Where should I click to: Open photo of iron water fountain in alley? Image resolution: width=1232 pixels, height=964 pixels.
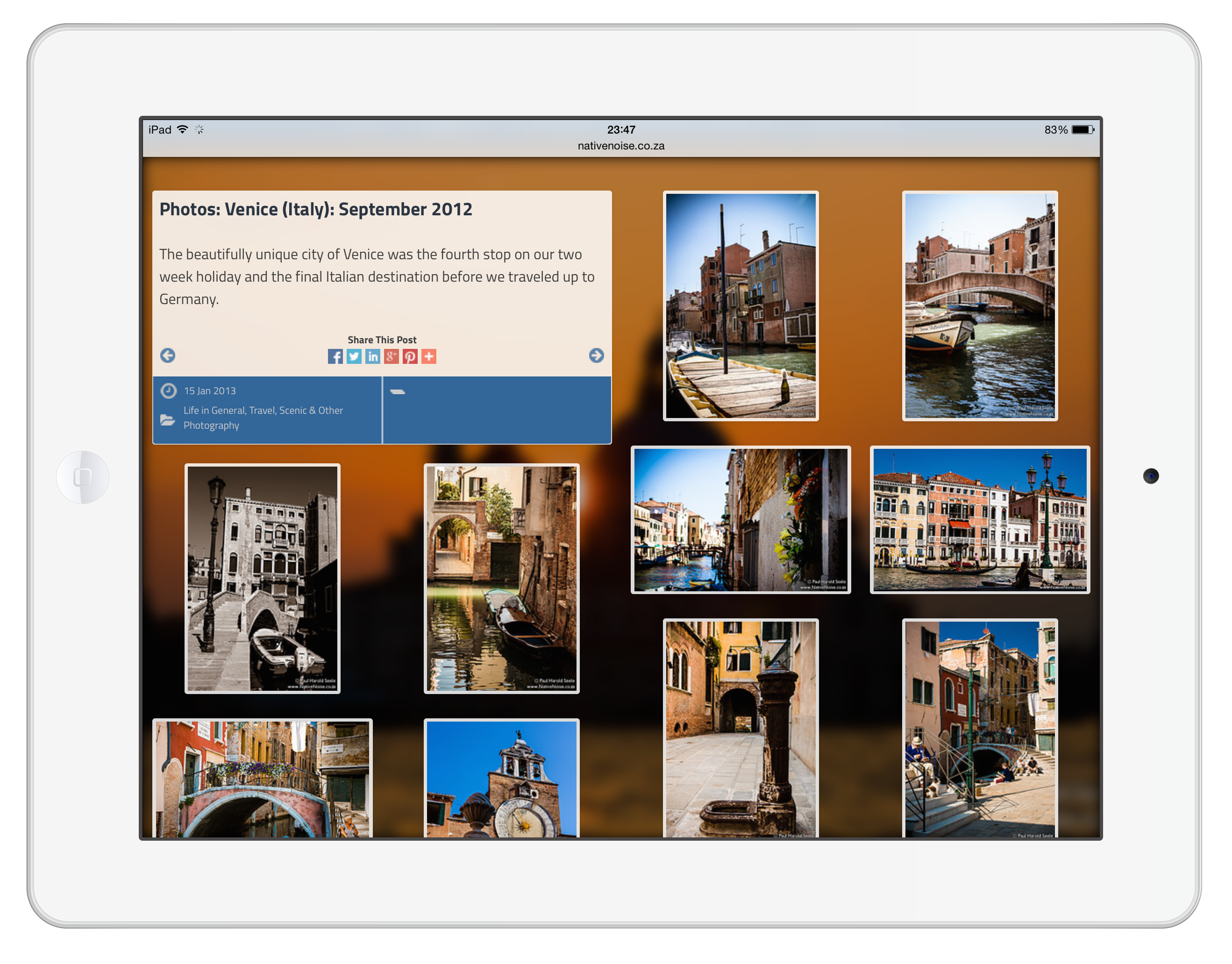(x=740, y=728)
